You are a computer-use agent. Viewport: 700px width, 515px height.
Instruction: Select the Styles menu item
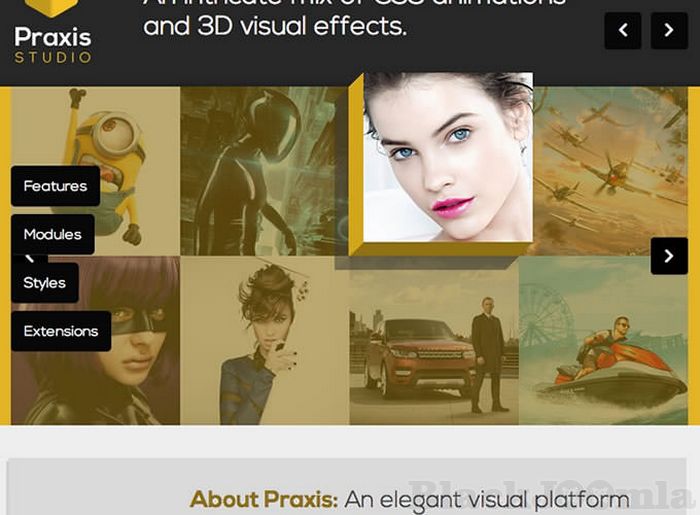point(44,283)
